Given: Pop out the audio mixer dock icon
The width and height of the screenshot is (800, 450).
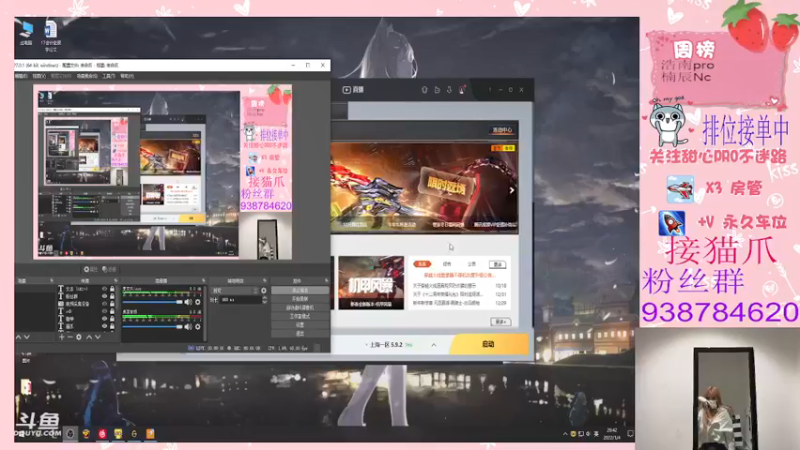Looking at the screenshot, I should click(x=204, y=281).
